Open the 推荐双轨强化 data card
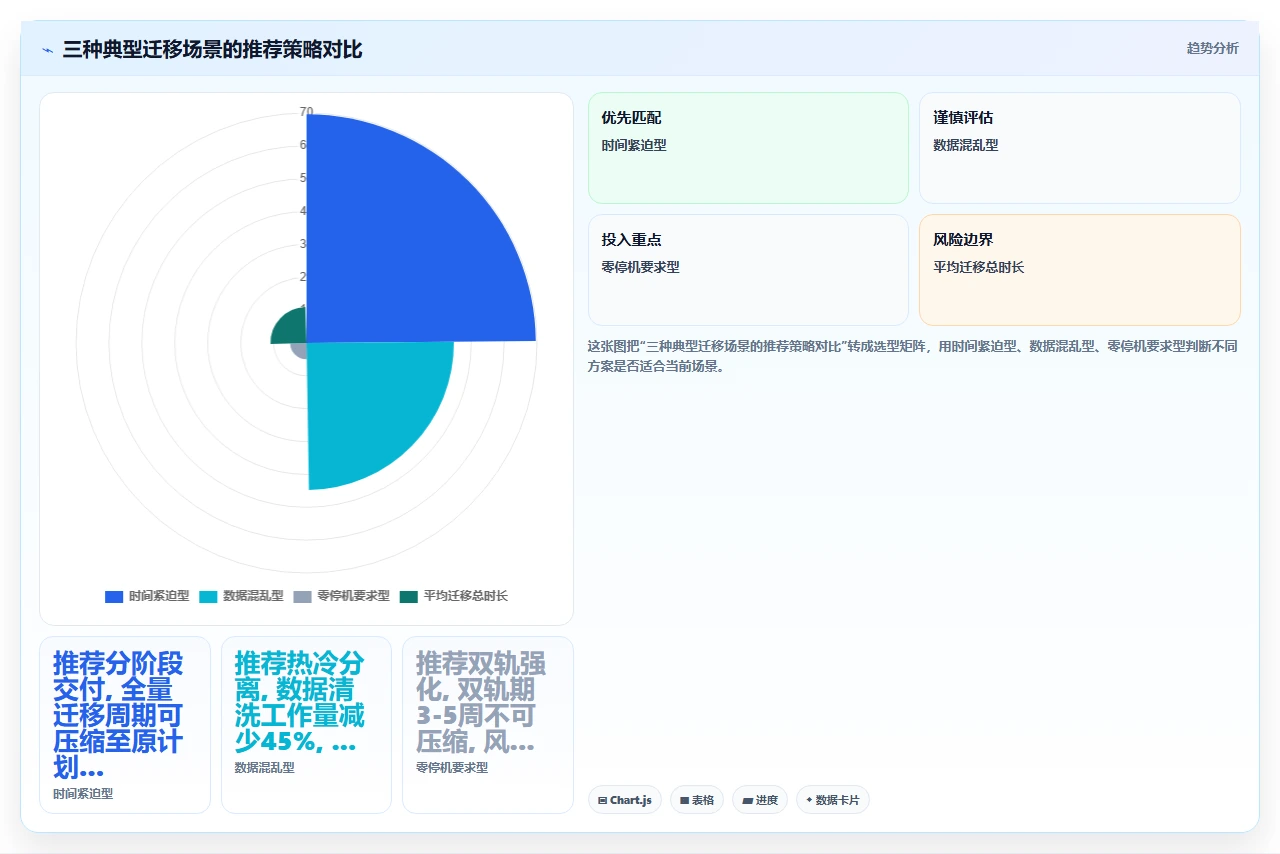 [x=488, y=725]
